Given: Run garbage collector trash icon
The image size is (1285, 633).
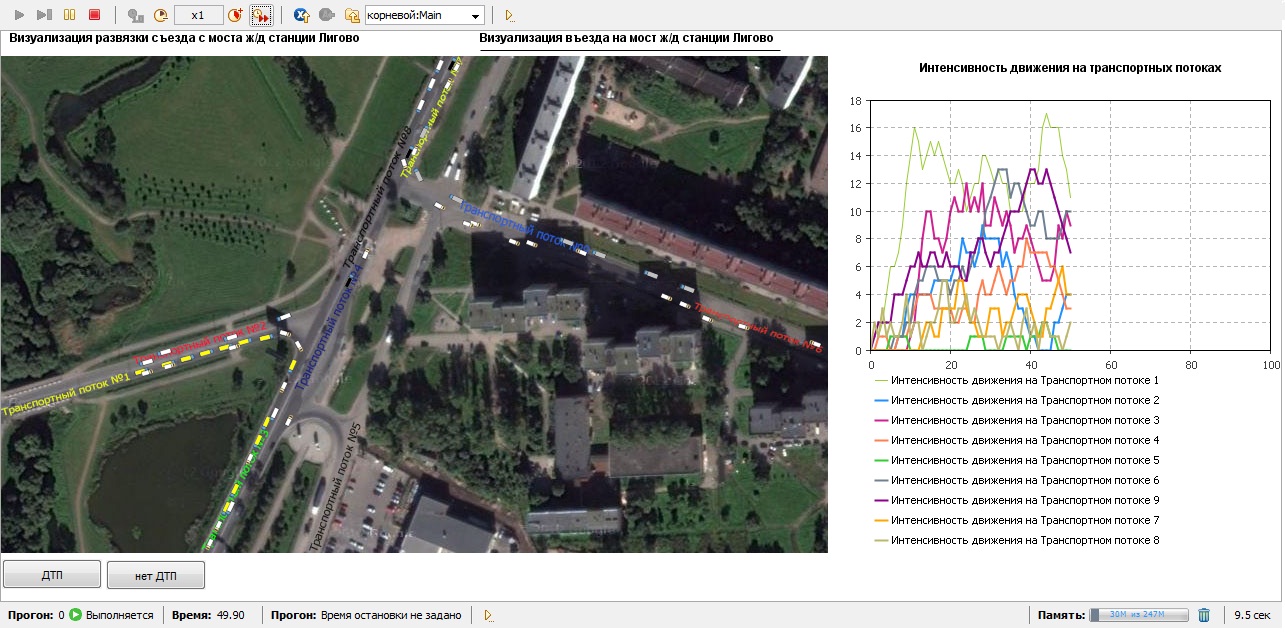Looking at the screenshot, I should pyautogui.click(x=1204, y=615).
